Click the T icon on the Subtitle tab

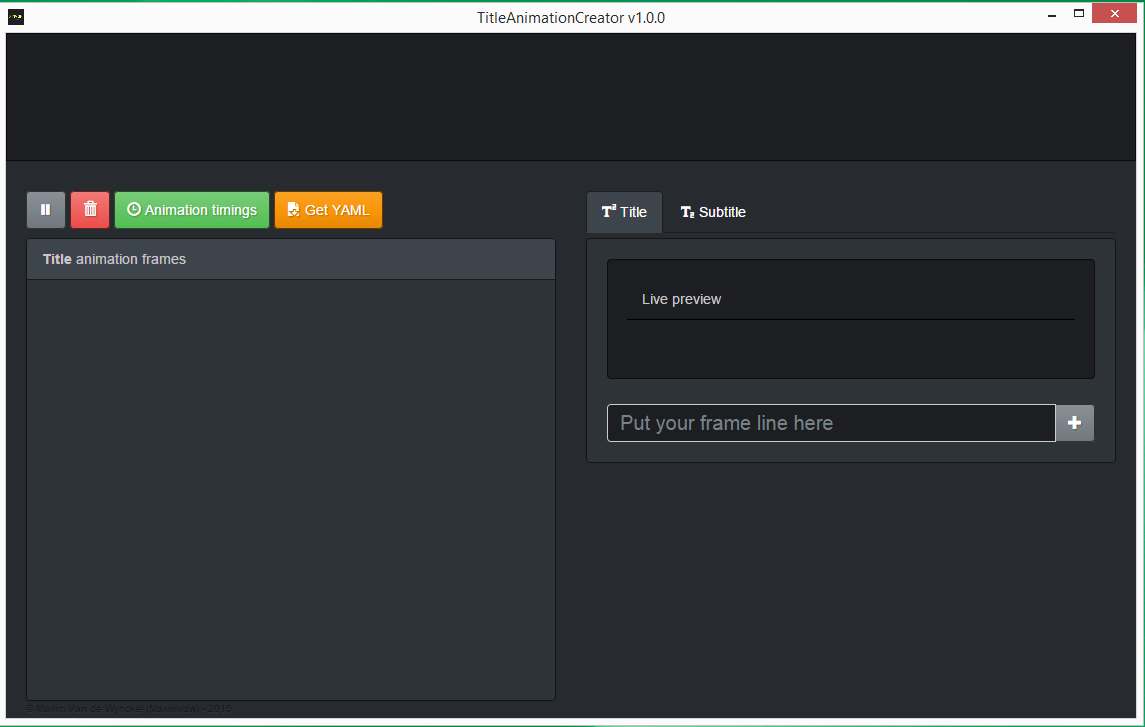pos(687,212)
